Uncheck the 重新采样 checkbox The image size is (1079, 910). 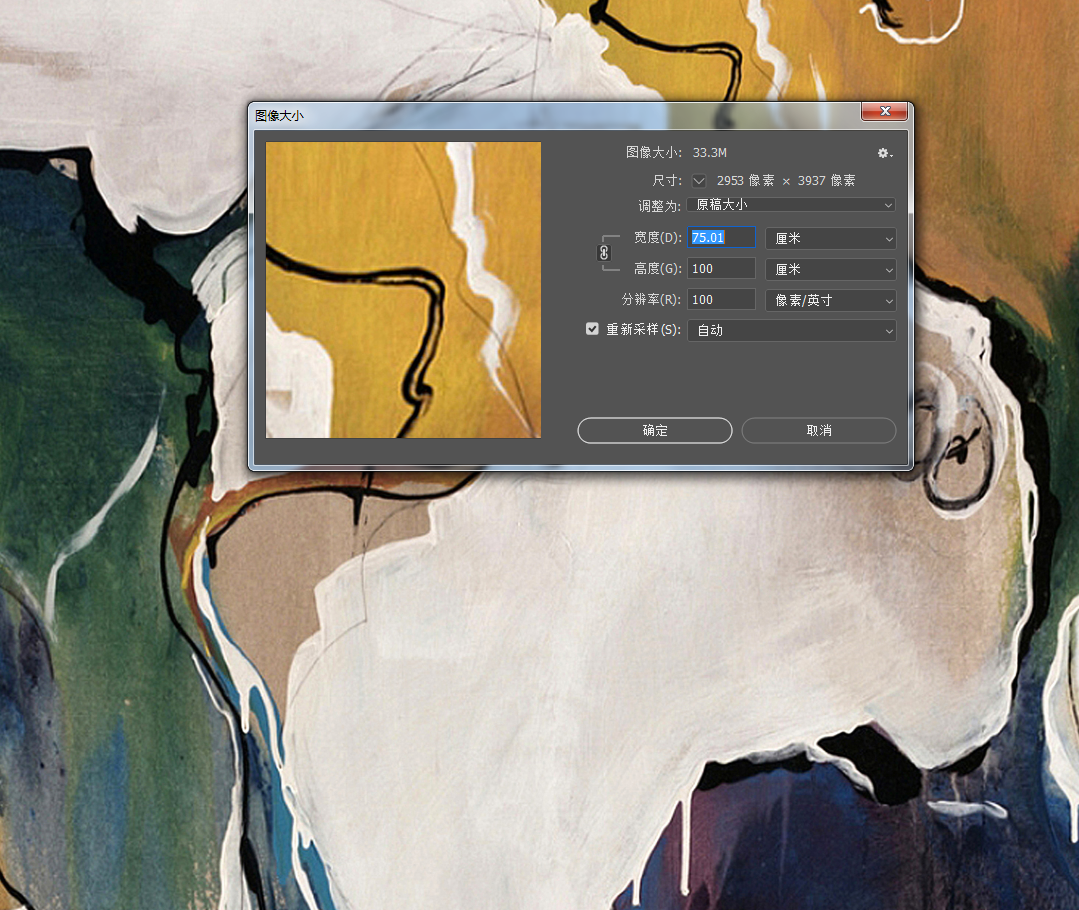[x=592, y=329]
